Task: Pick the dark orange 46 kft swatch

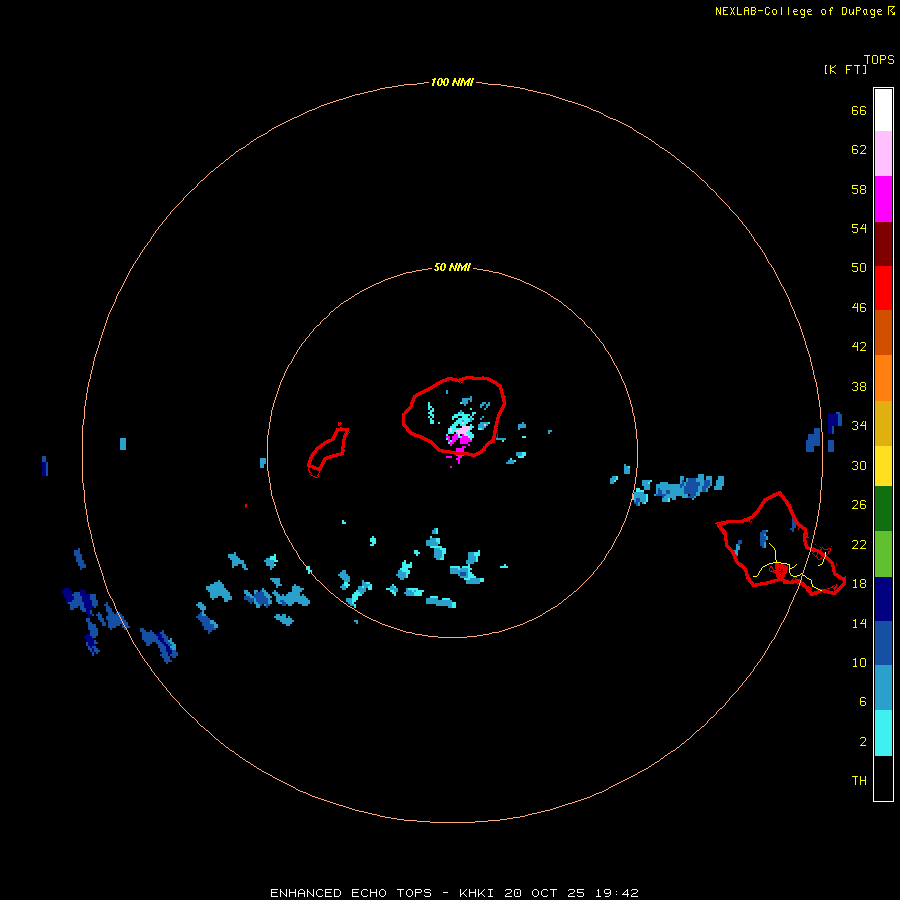Action: (x=883, y=332)
